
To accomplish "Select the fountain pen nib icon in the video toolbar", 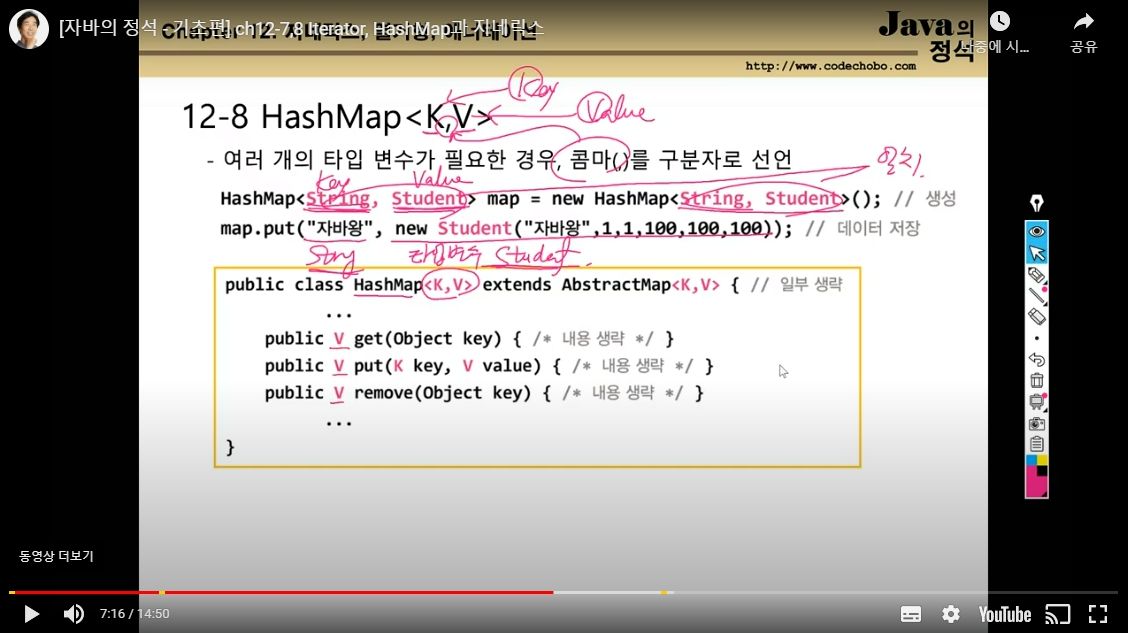I will pyautogui.click(x=1037, y=204).
